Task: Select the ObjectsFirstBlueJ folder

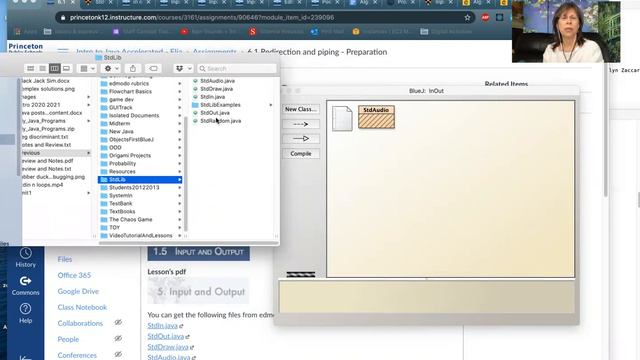Action: (x=131, y=139)
